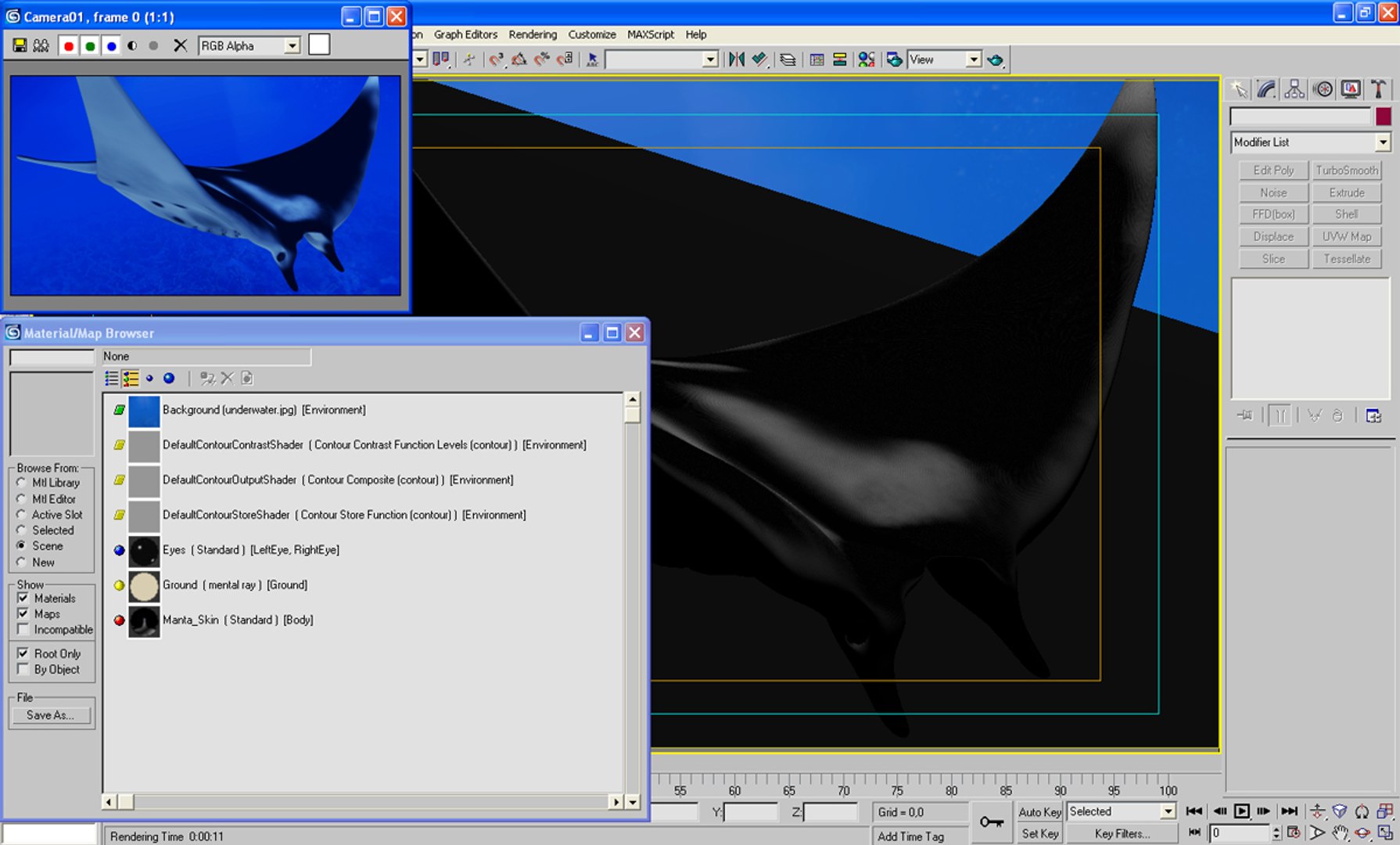Open the Rendering menu

point(533,34)
